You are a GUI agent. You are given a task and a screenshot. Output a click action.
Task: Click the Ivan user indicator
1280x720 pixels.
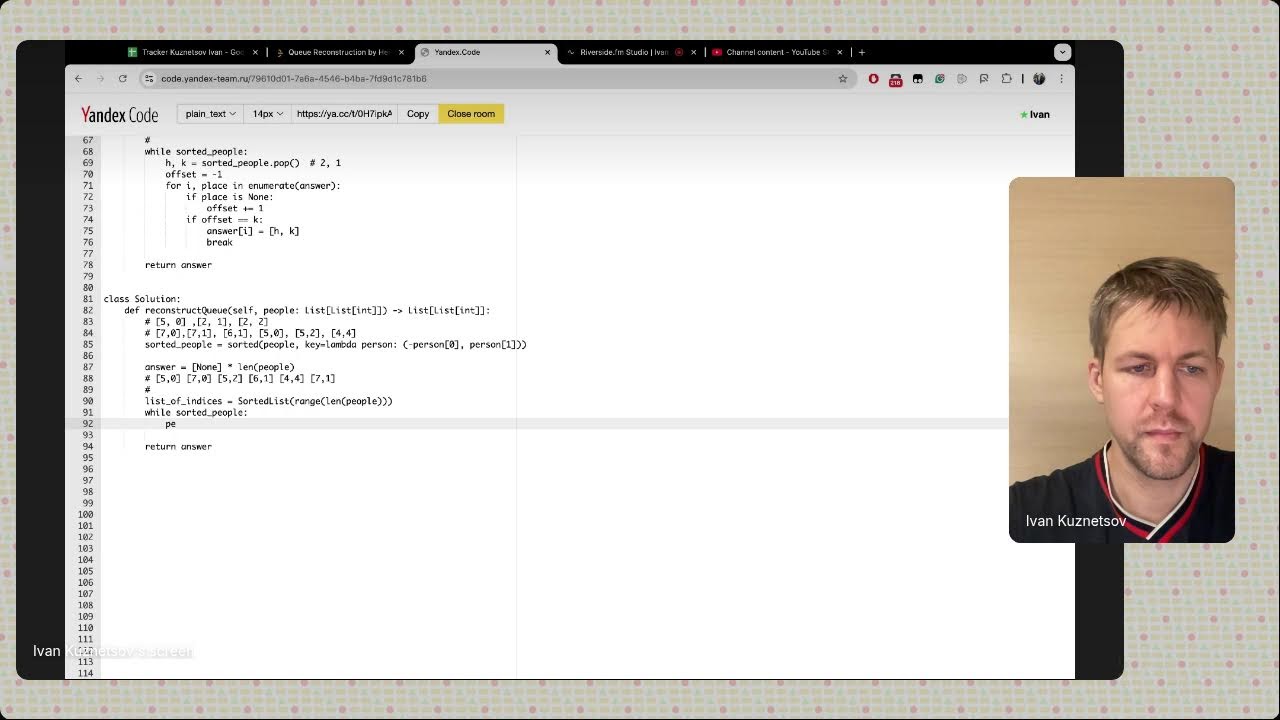tap(1034, 114)
